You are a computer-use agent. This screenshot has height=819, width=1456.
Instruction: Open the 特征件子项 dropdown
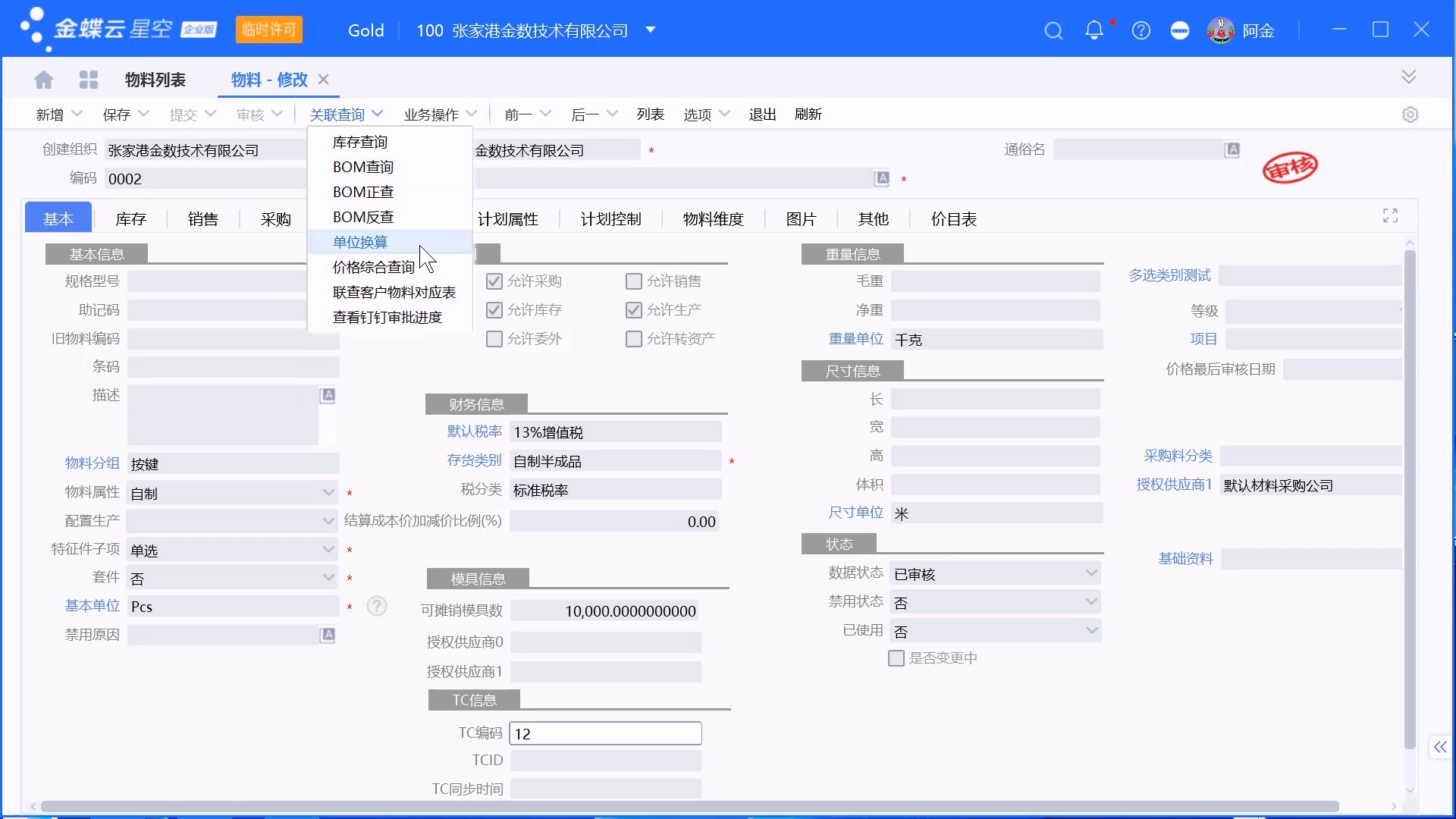(328, 550)
